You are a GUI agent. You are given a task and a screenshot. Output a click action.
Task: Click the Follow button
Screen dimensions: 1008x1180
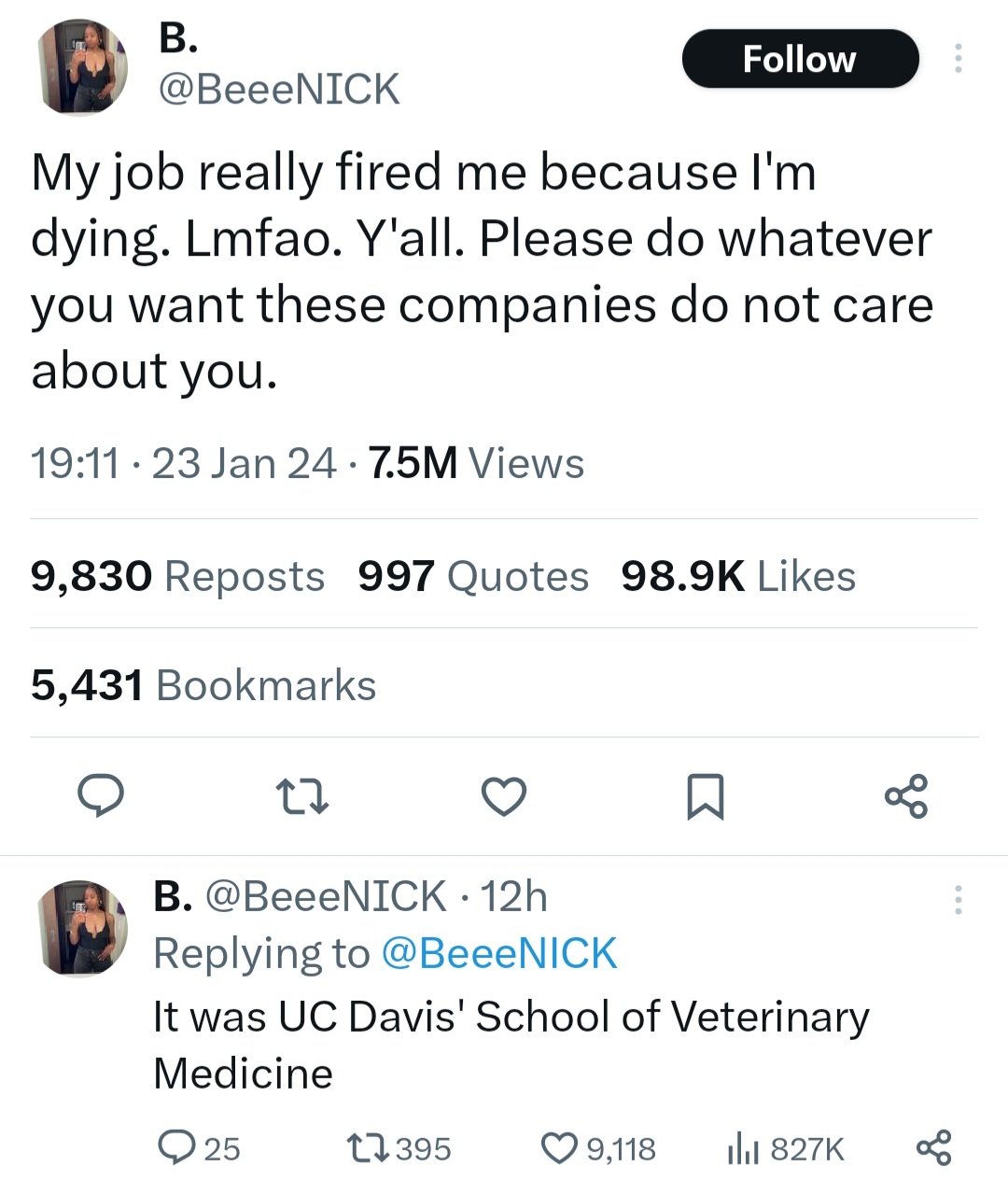coord(800,59)
